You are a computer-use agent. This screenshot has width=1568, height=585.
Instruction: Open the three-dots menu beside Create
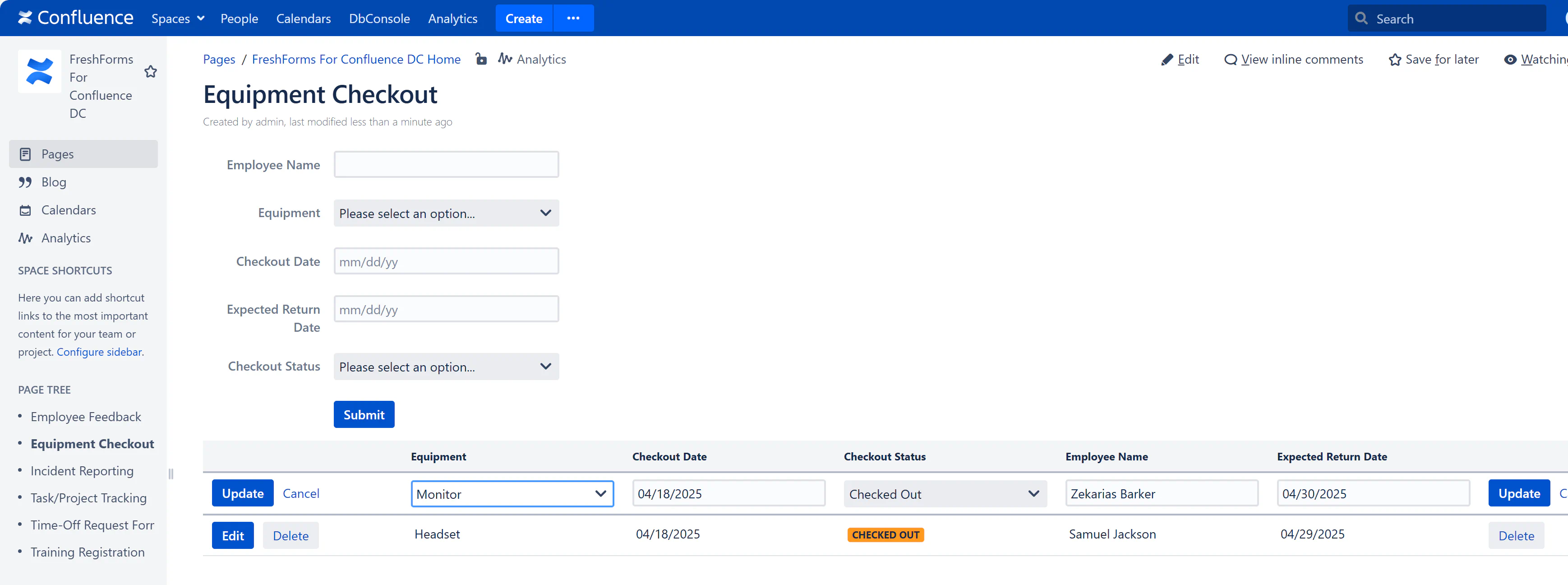tap(573, 18)
